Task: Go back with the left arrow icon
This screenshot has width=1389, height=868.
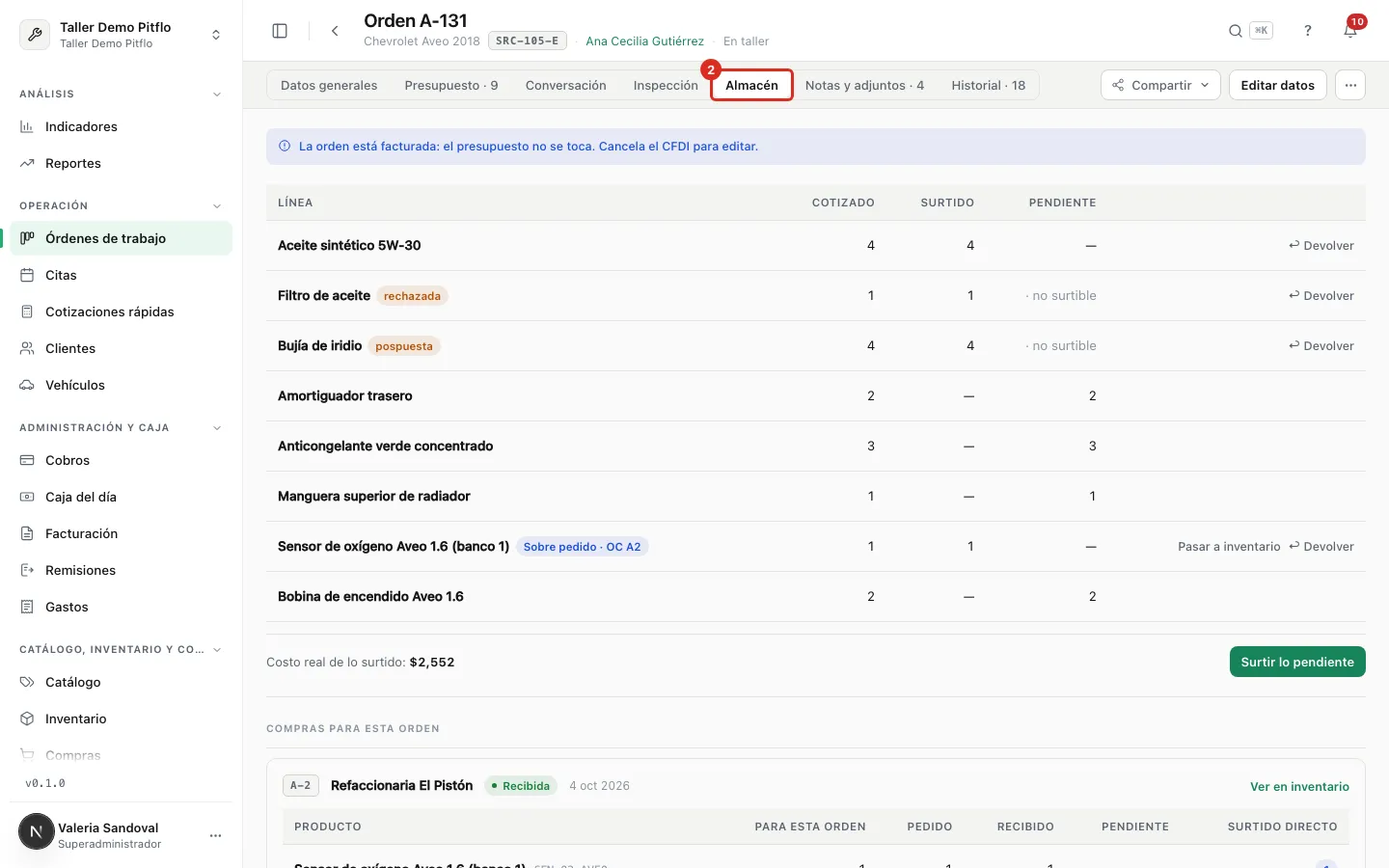Action: (x=335, y=31)
